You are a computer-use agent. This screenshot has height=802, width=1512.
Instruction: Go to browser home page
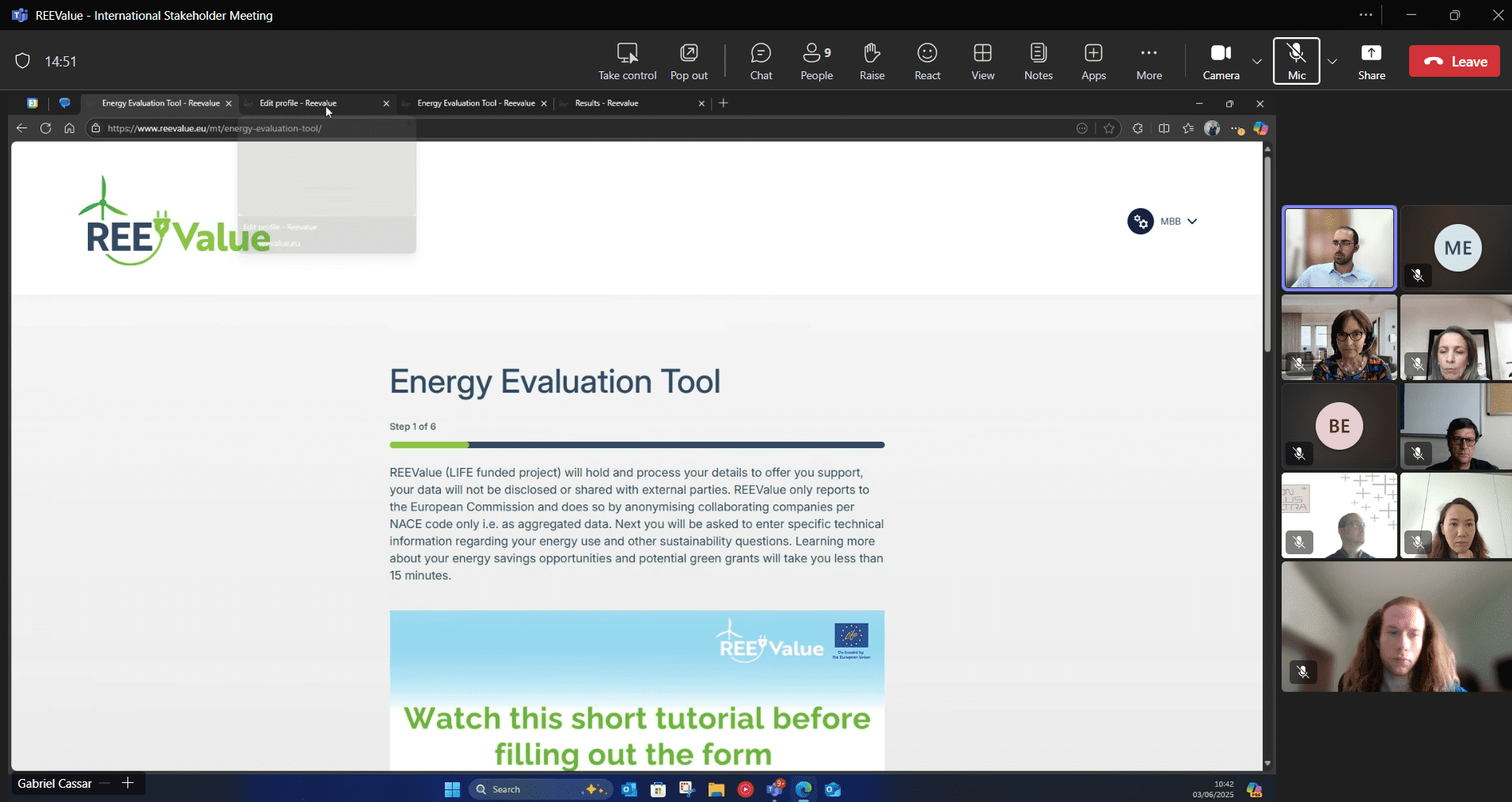point(70,128)
